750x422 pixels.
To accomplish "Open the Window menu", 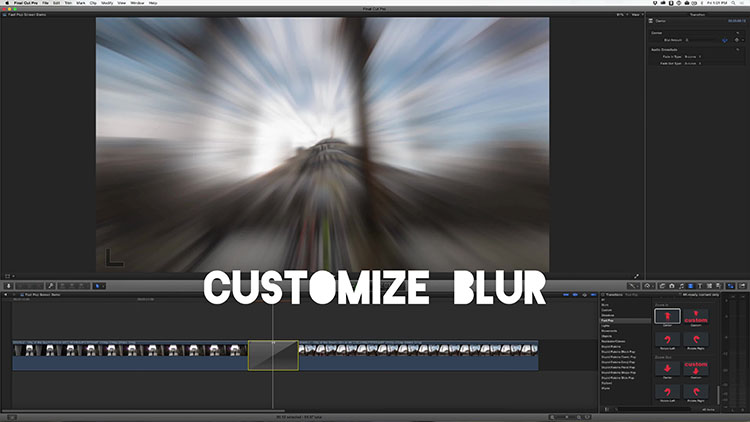I will coord(137,3).
